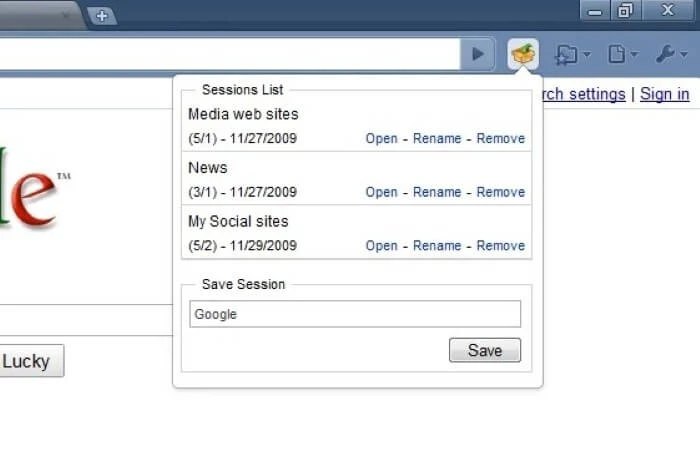Restore down the browser window
This screenshot has width=700, height=475.
[625, 10]
